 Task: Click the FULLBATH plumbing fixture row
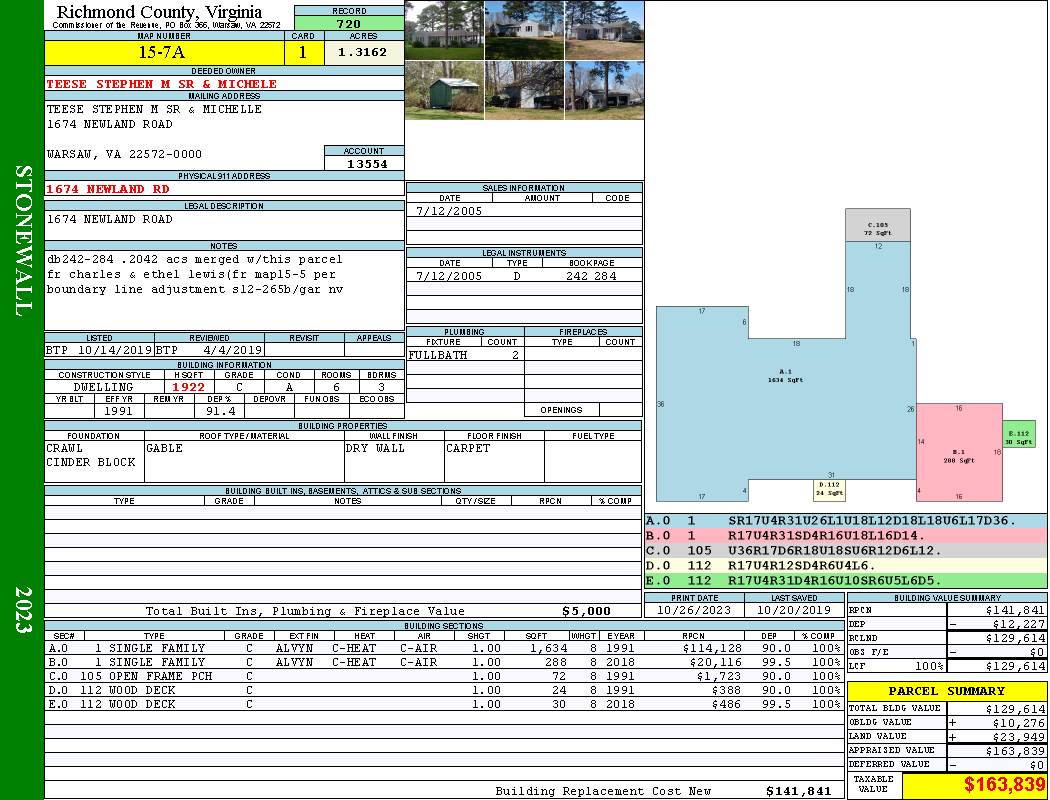coord(465,355)
